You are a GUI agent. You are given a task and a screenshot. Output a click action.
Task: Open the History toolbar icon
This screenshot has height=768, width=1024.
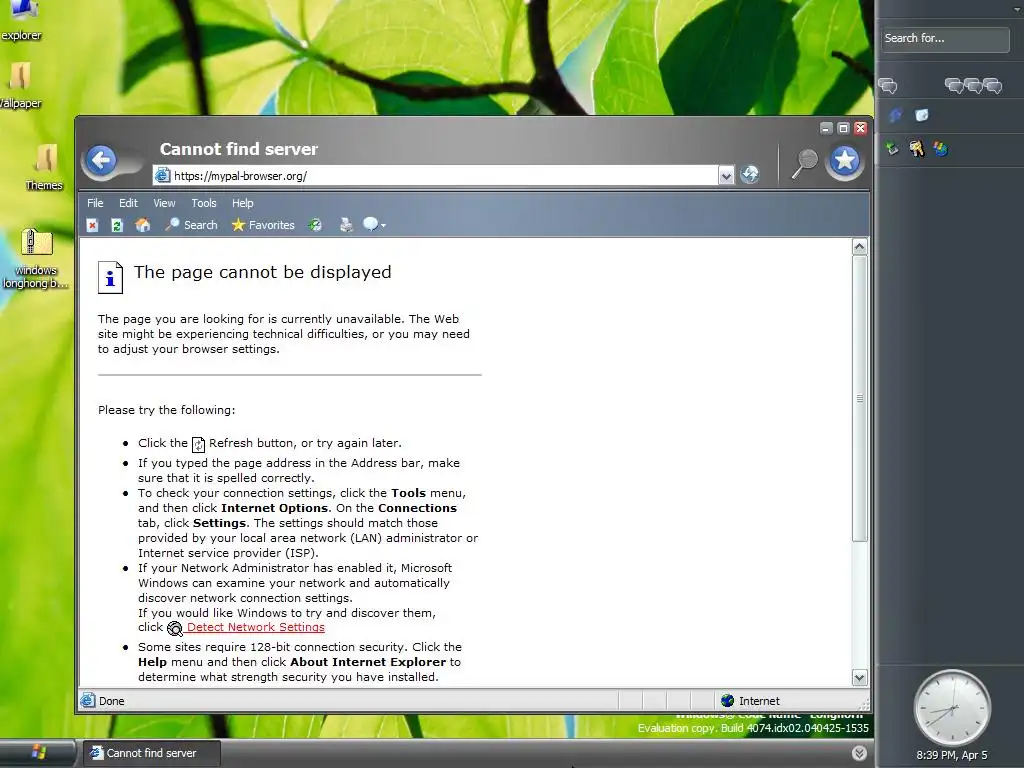315,225
